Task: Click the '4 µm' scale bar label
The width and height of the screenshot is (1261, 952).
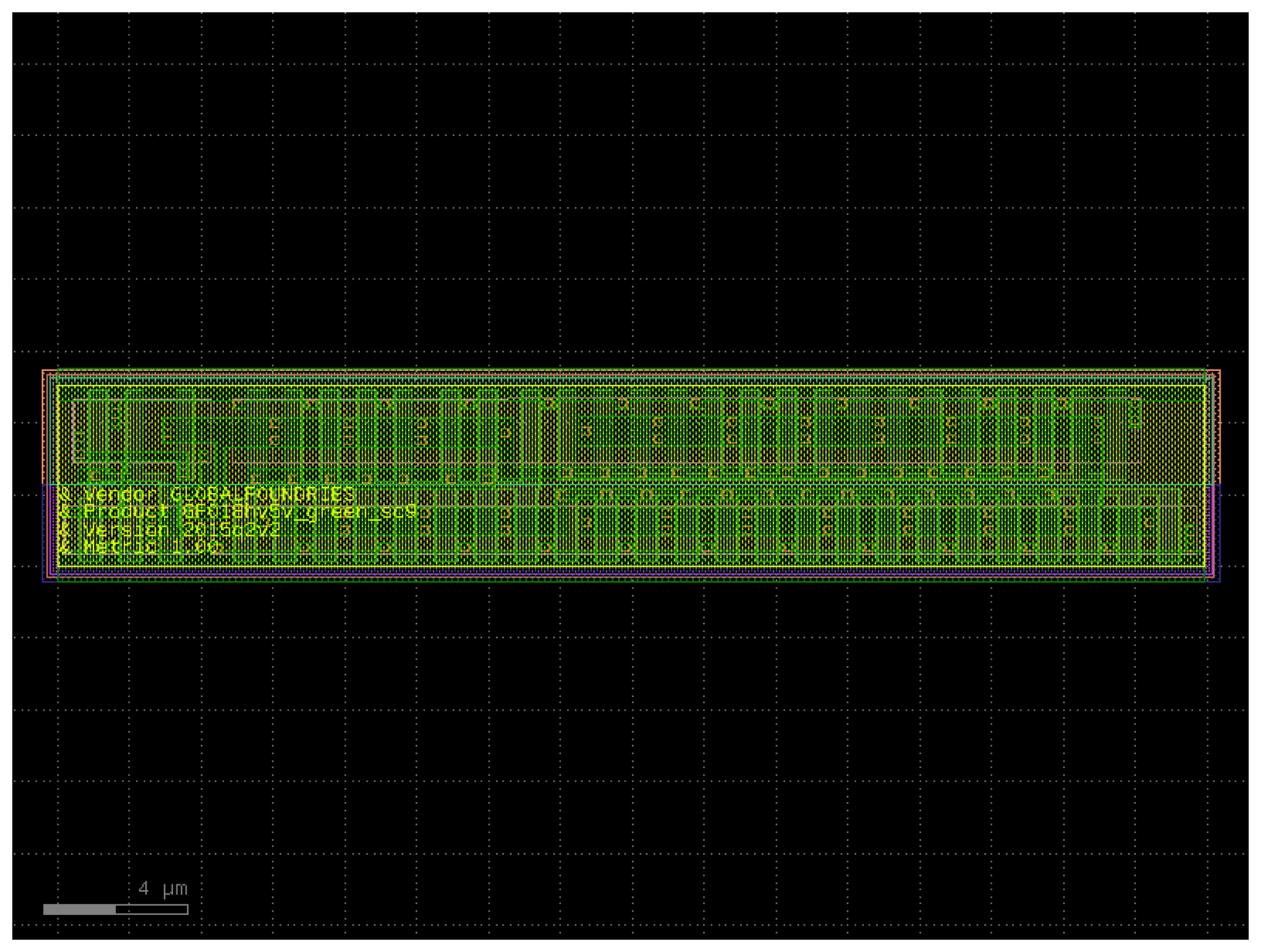Action: tap(163, 889)
